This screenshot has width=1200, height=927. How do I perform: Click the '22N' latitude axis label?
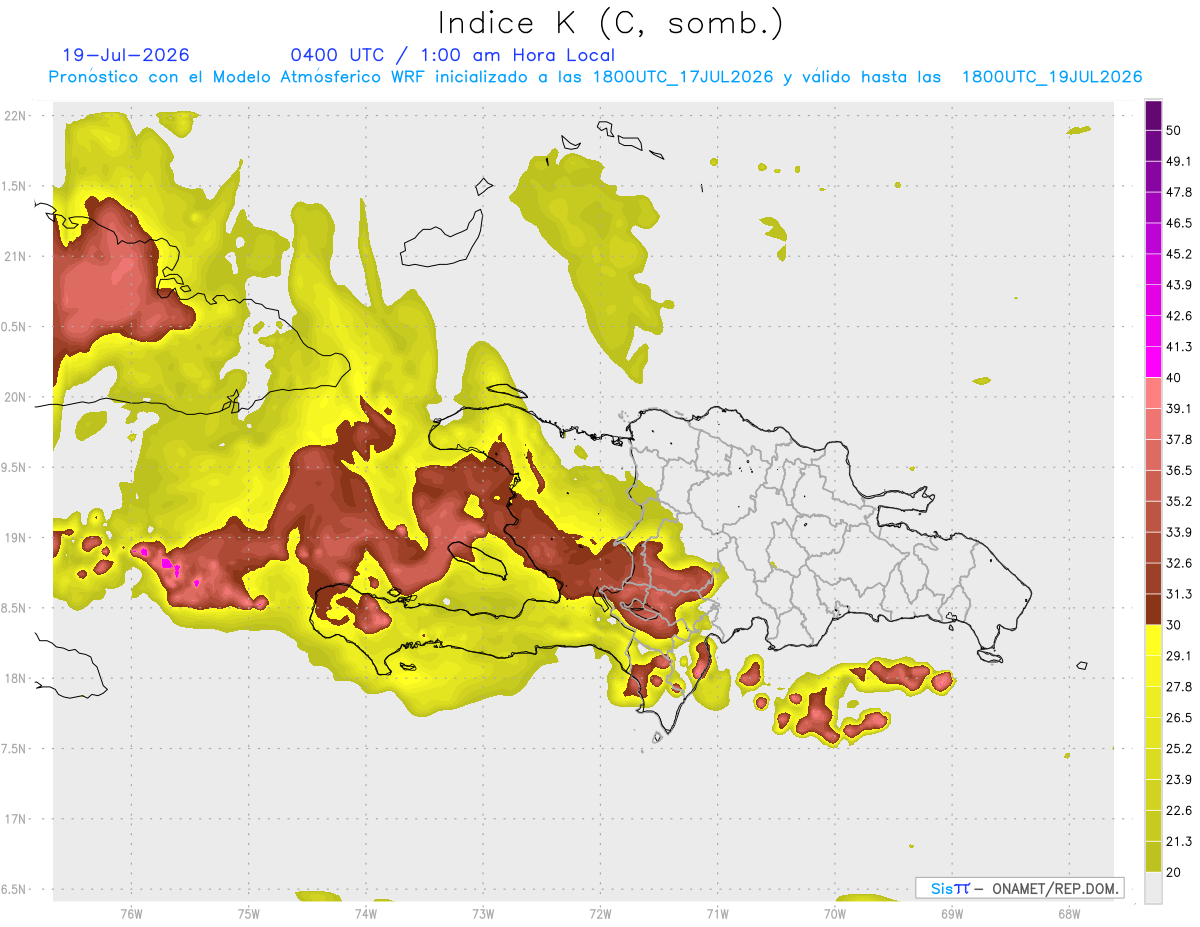15,115
